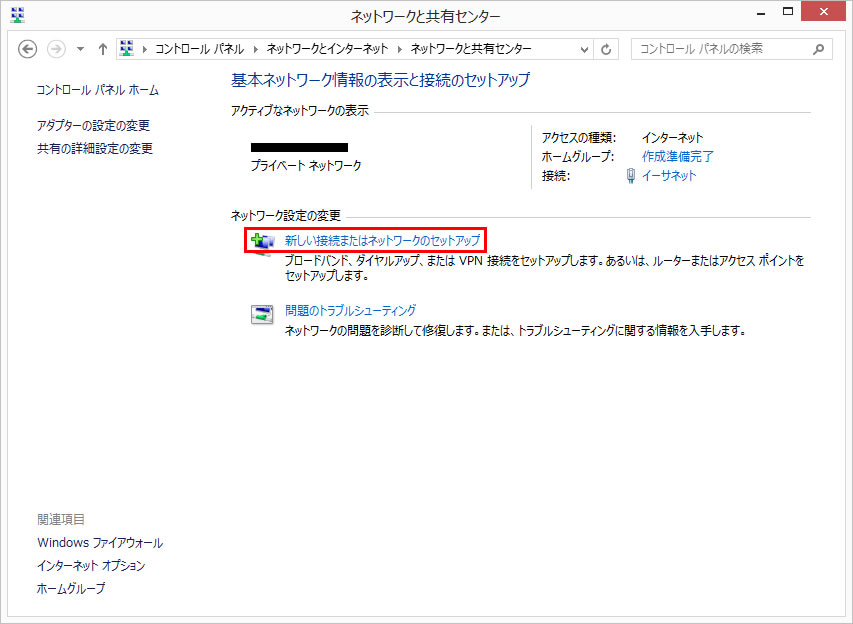Image resolution: width=853 pixels, height=624 pixels.
Task: Click the search magnifier icon
Action: pos(818,50)
